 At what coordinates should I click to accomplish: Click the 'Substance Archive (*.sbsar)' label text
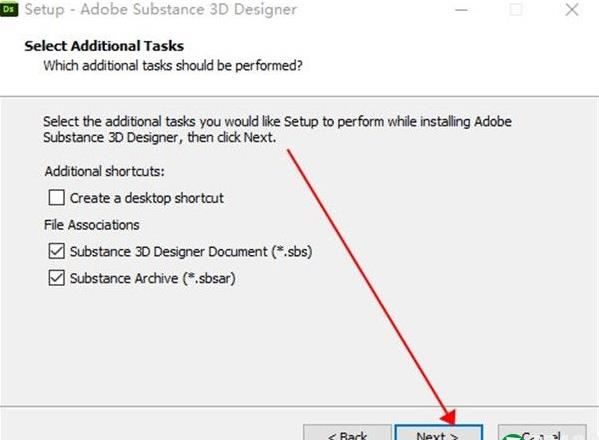(152, 278)
